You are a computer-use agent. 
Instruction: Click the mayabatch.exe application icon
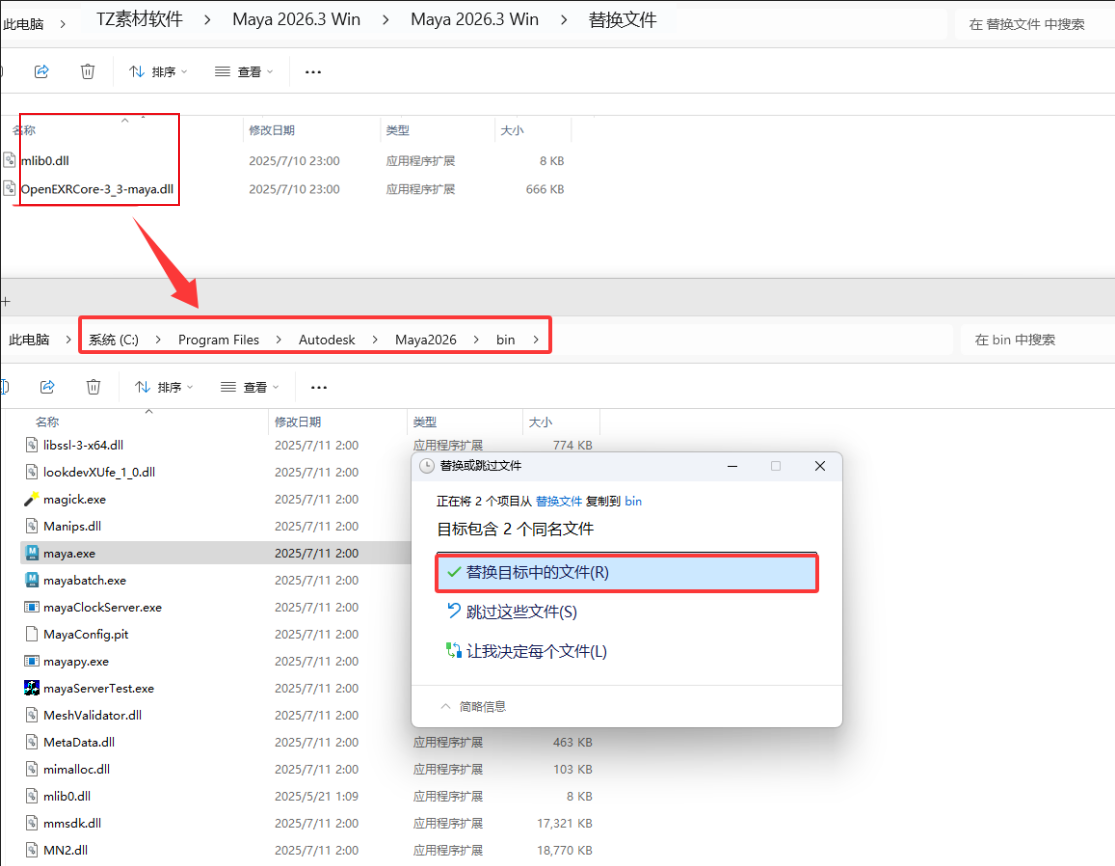click(x=31, y=579)
